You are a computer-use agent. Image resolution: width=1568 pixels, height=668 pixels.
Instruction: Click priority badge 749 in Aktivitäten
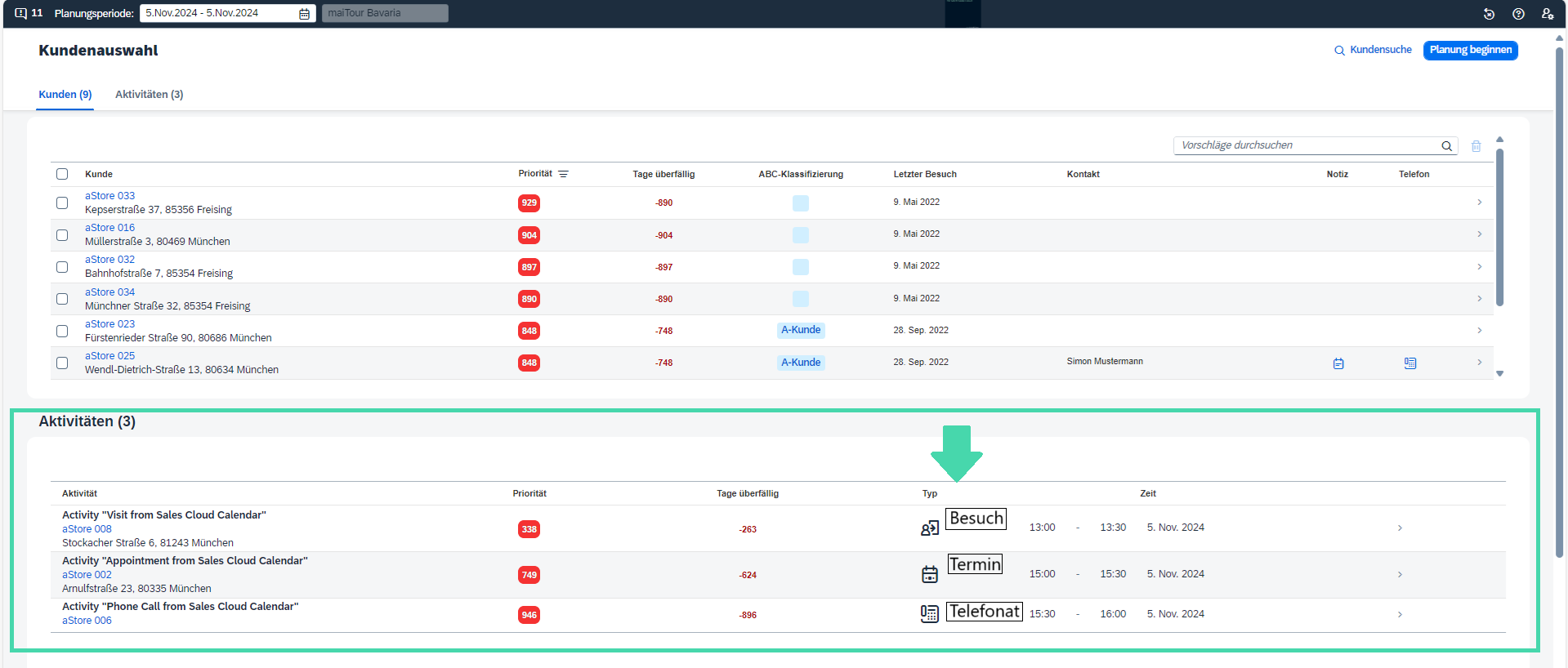click(x=529, y=575)
